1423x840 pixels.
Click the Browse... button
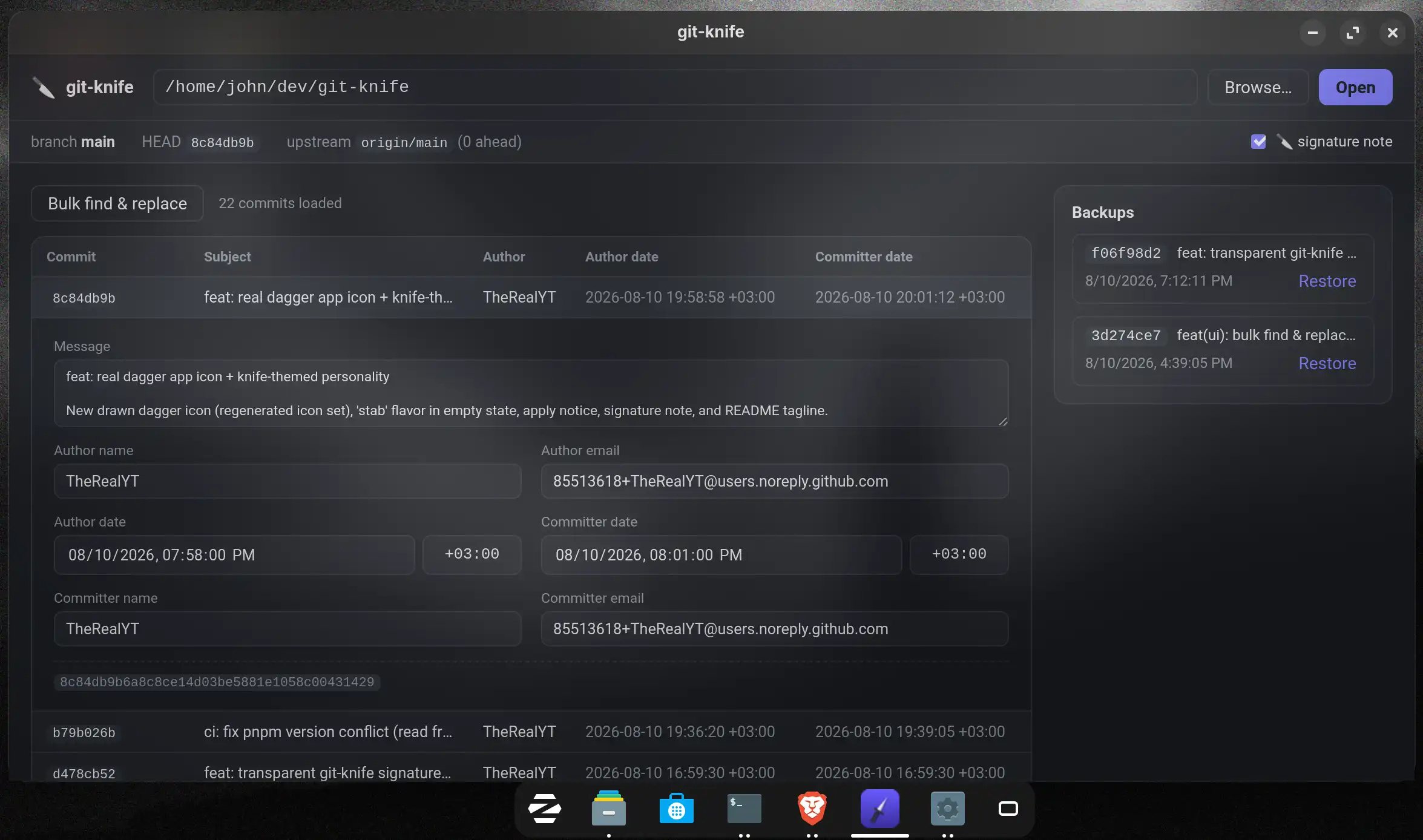click(1258, 87)
